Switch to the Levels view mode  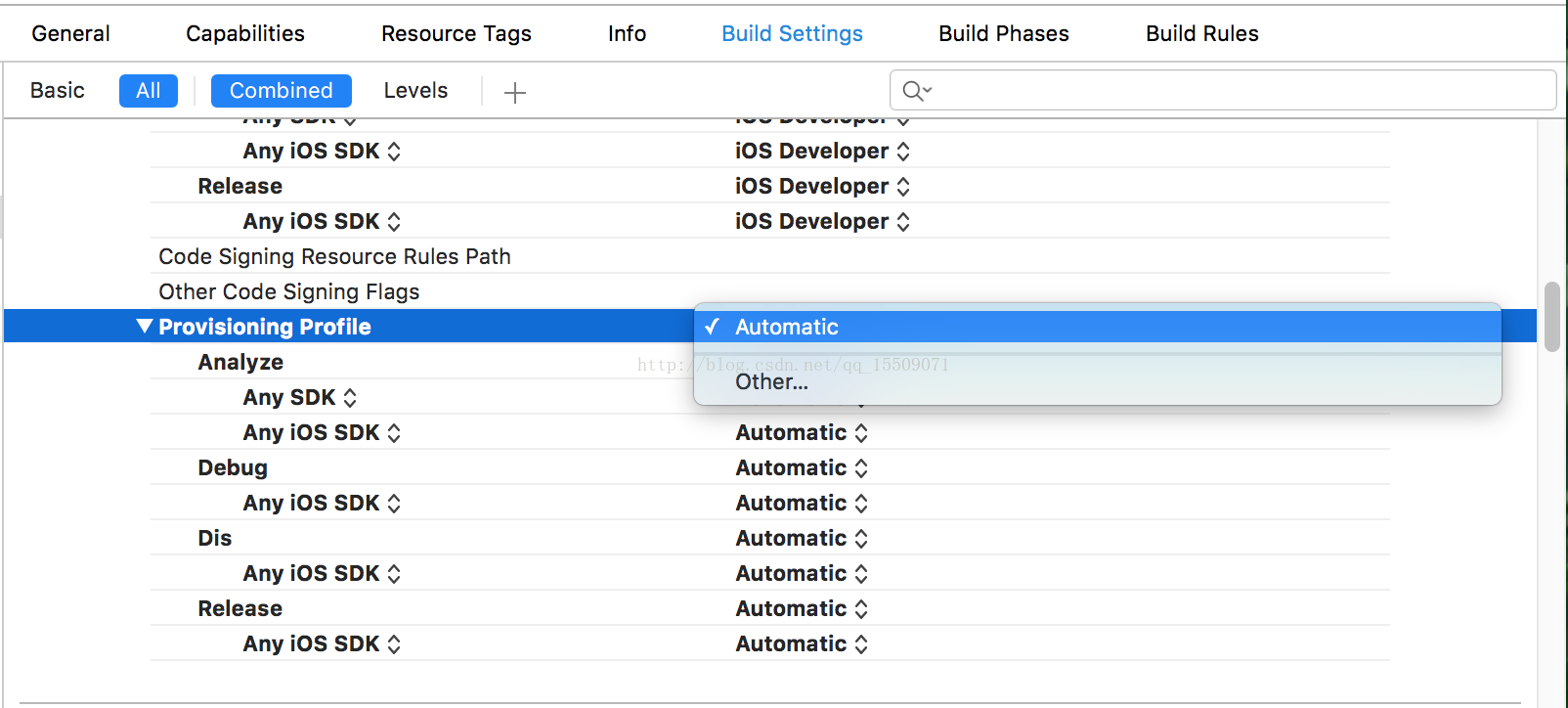pos(415,91)
